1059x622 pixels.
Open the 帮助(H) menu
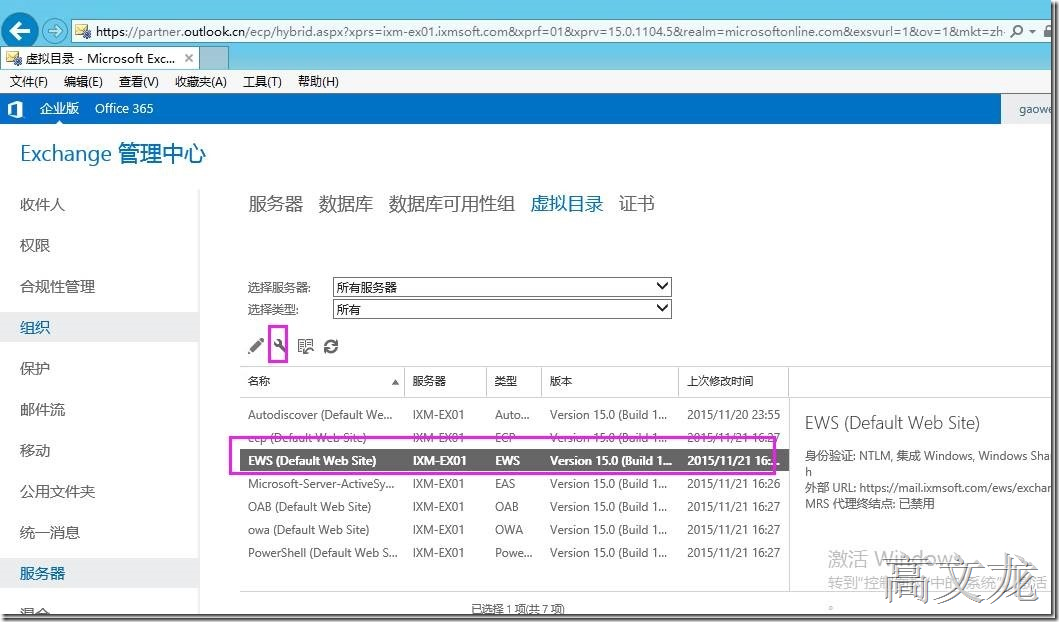click(318, 82)
